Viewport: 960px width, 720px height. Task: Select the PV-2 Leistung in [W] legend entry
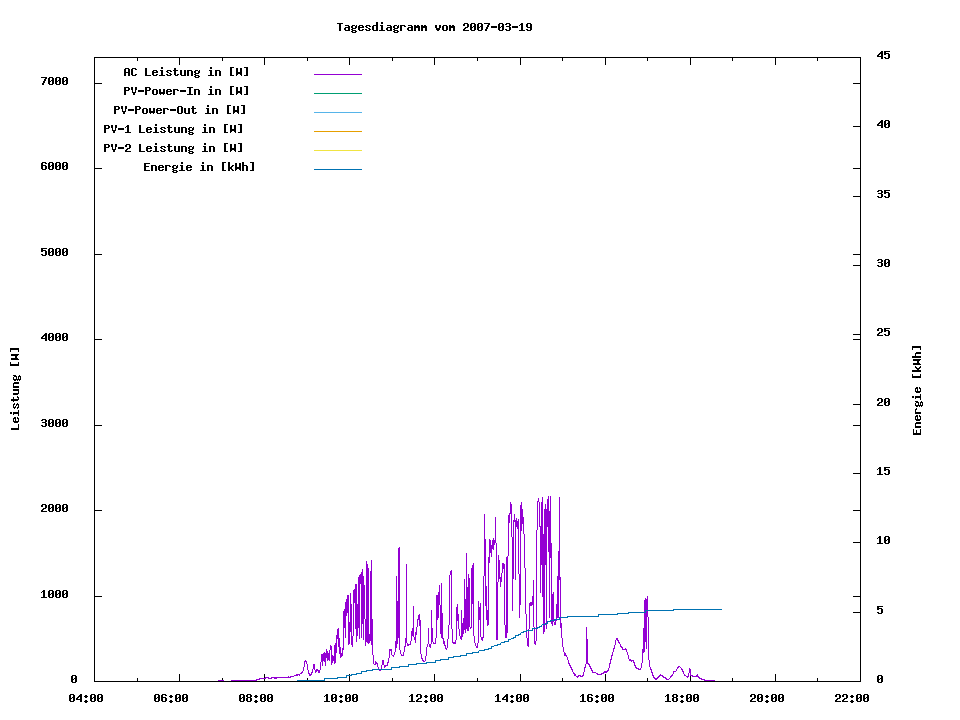[173, 148]
